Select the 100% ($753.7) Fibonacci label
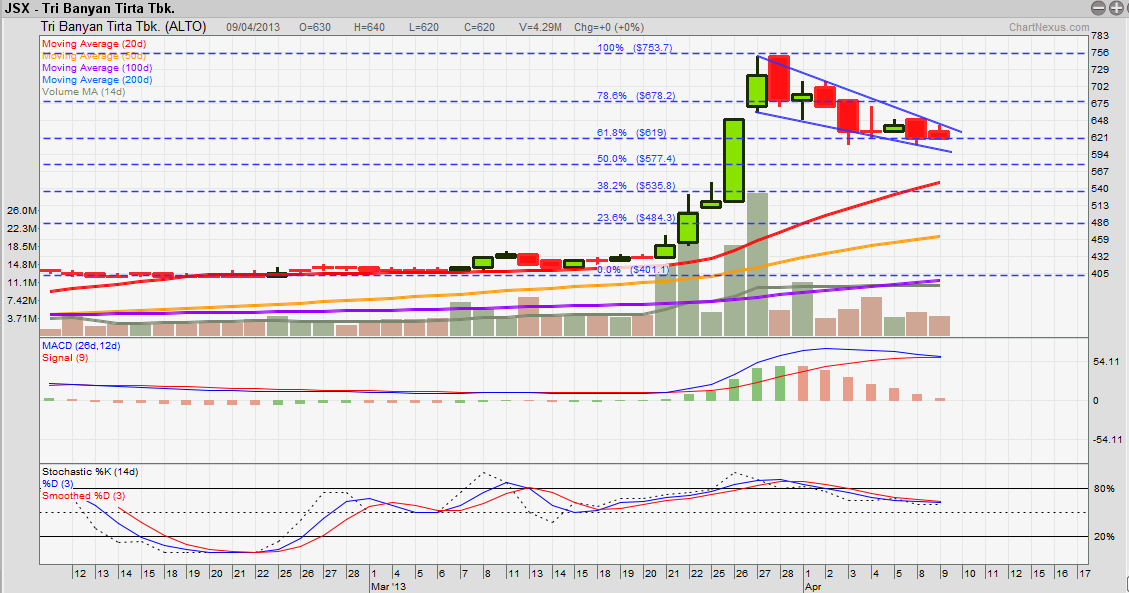The image size is (1129, 593). tap(635, 47)
